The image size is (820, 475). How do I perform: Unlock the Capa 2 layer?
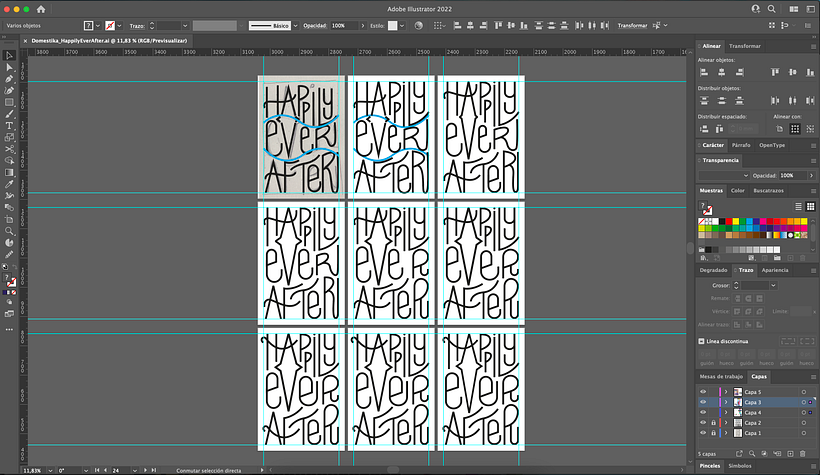713,423
